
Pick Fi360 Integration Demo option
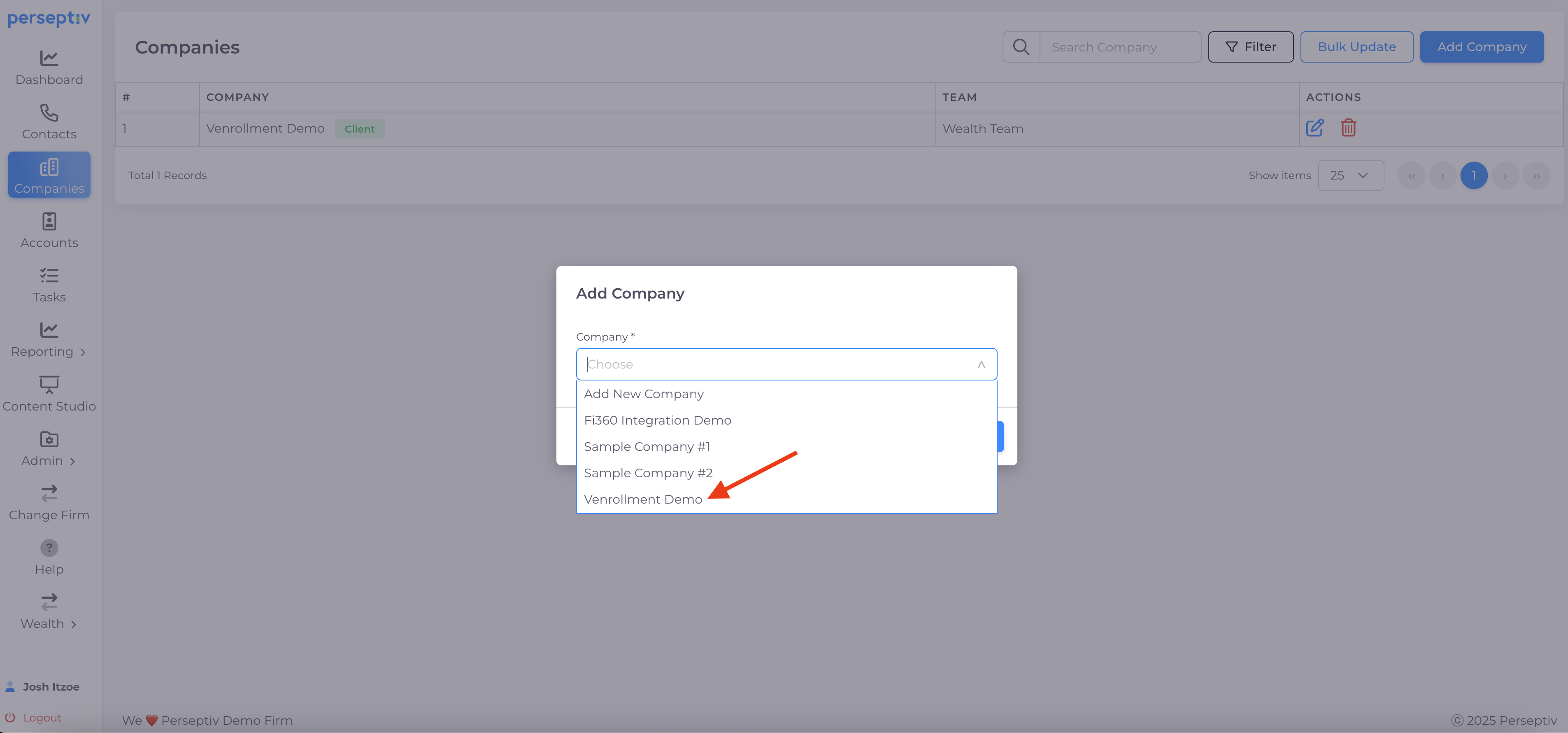(x=657, y=420)
